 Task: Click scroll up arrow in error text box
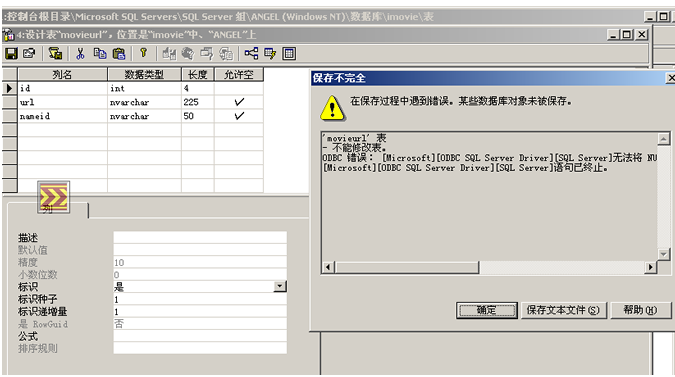click(663, 139)
